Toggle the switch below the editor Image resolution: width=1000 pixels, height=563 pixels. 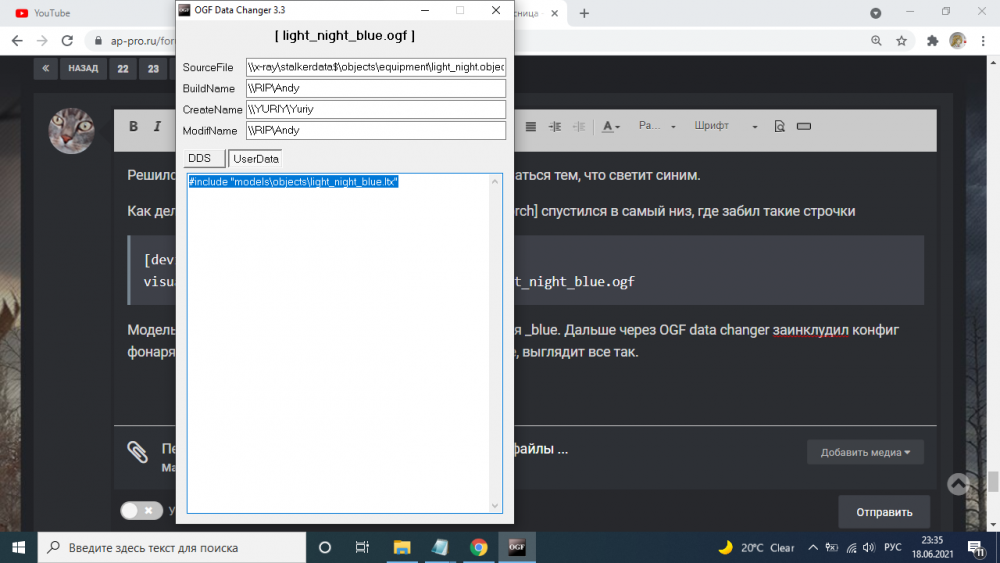tap(141, 511)
